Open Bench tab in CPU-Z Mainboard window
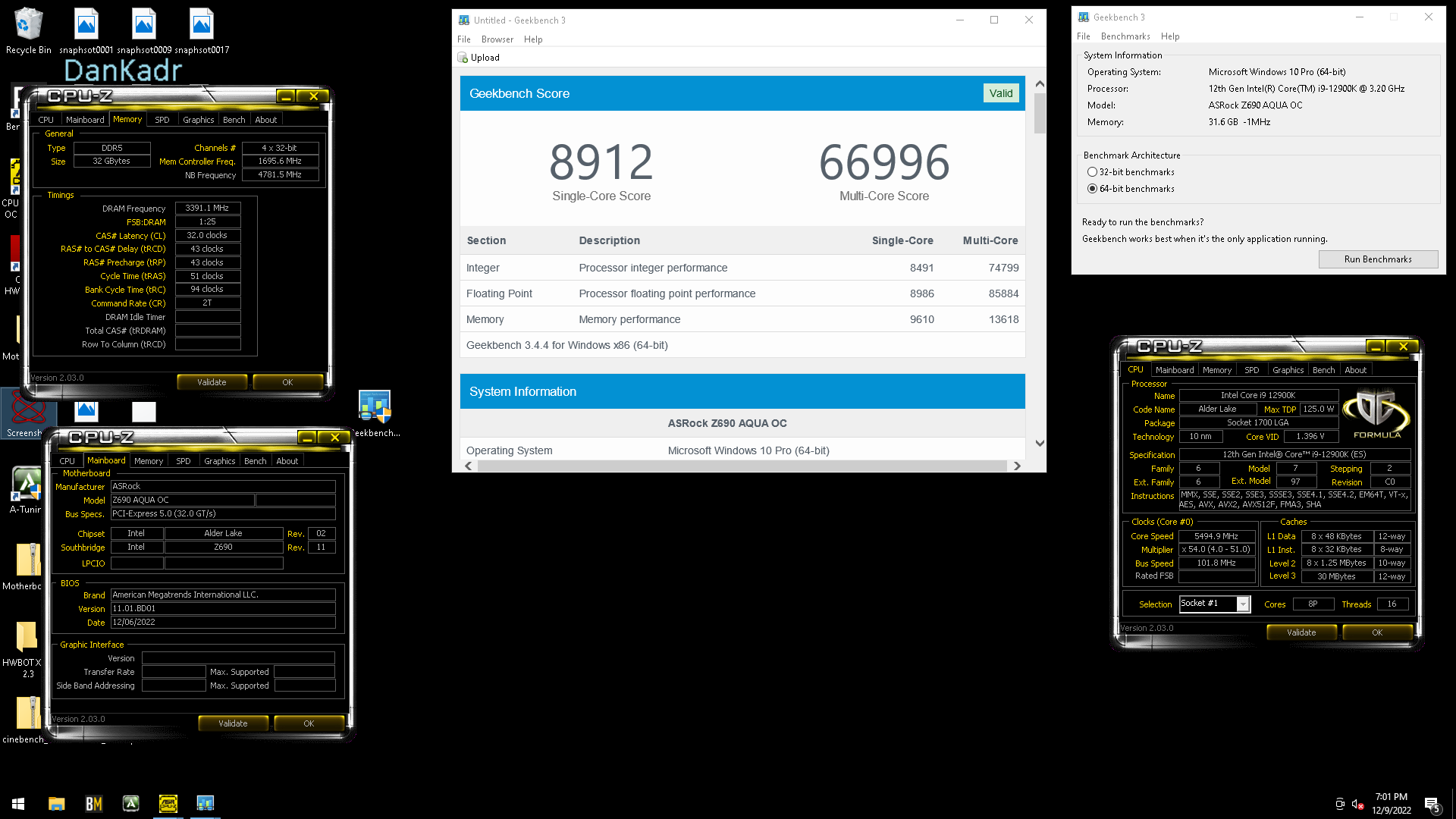 coord(256,461)
